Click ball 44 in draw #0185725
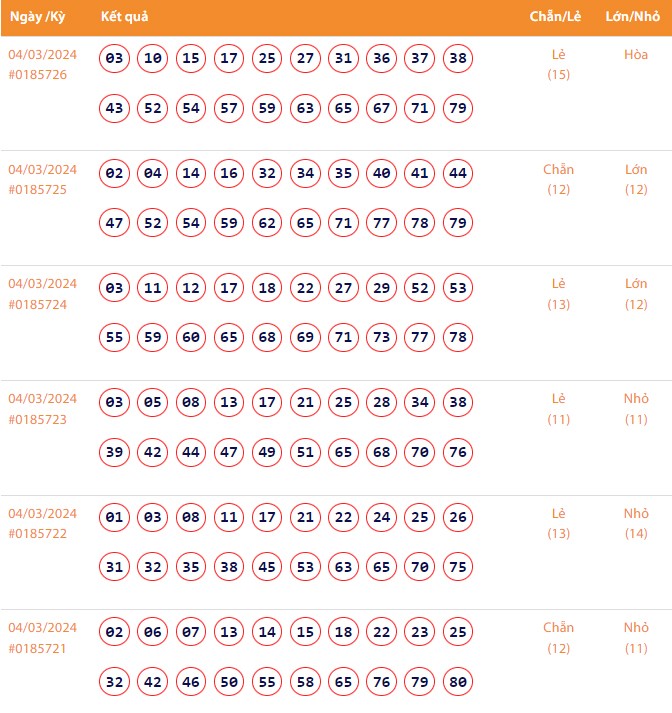The width and height of the screenshot is (672, 713). point(458,173)
